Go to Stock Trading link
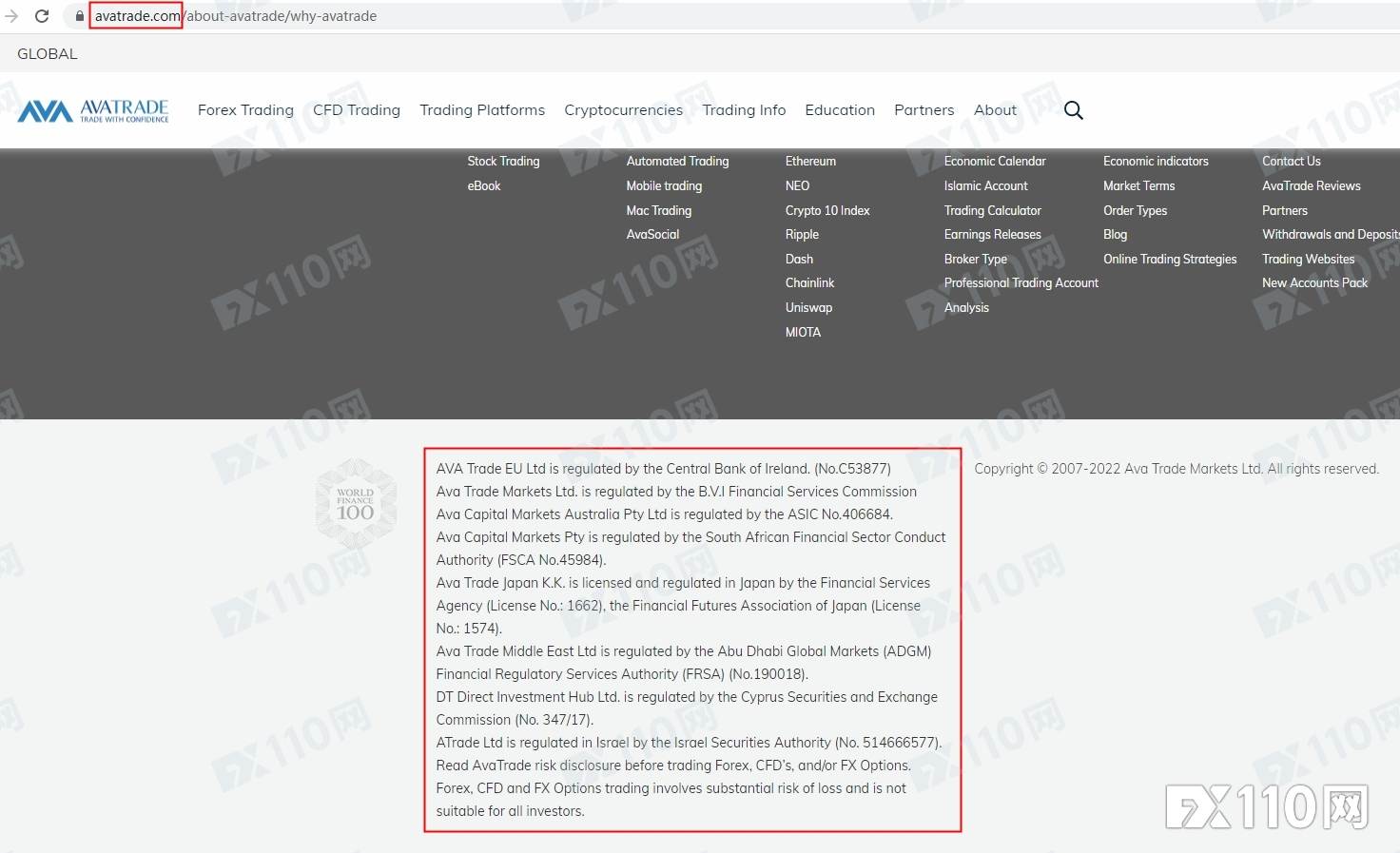This screenshot has height=853, width=1400. (503, 162)
